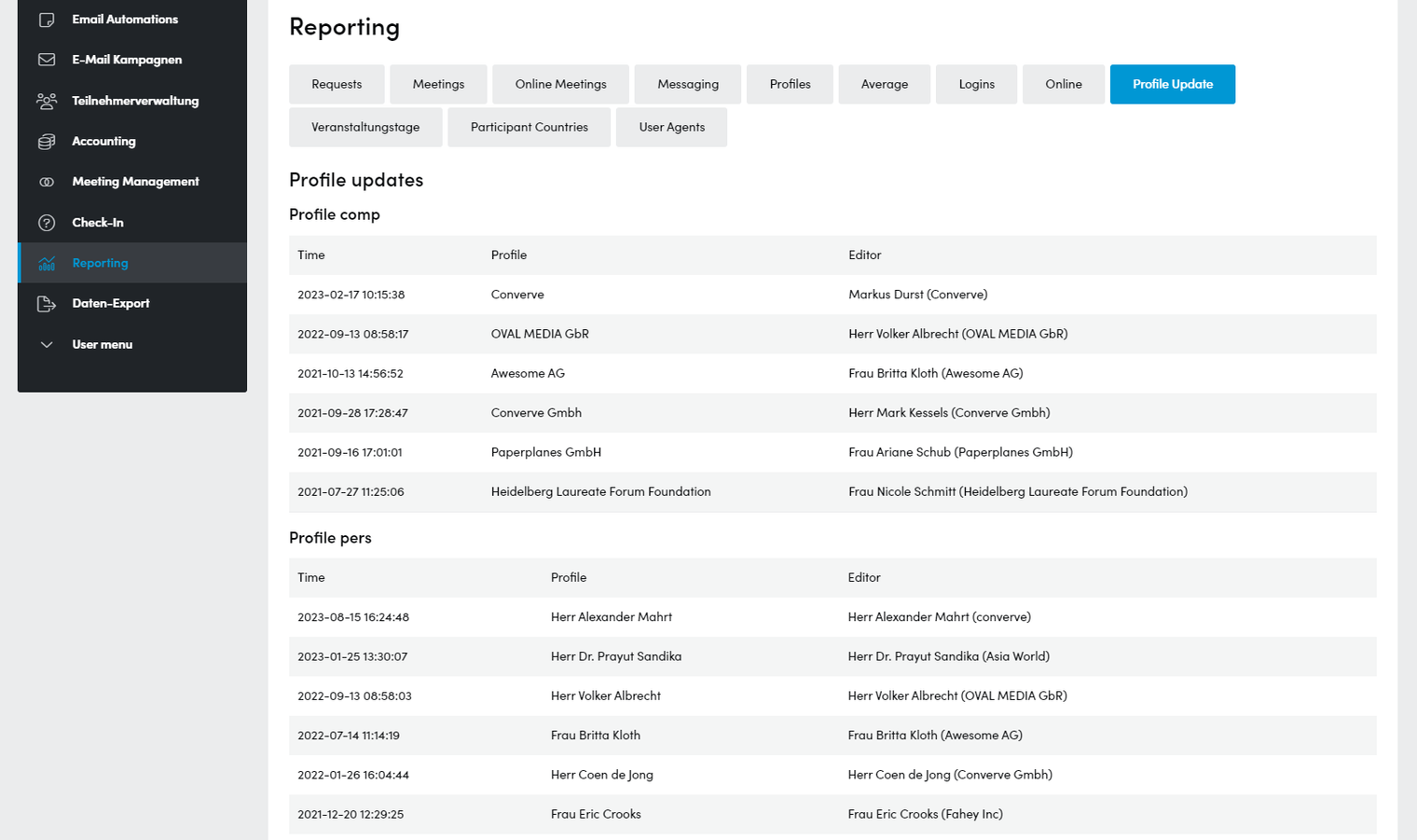The height and width of the screenshot is (840, 1417).
Task: Switch to the Requests tab
Action: click(x=337, y=84)
